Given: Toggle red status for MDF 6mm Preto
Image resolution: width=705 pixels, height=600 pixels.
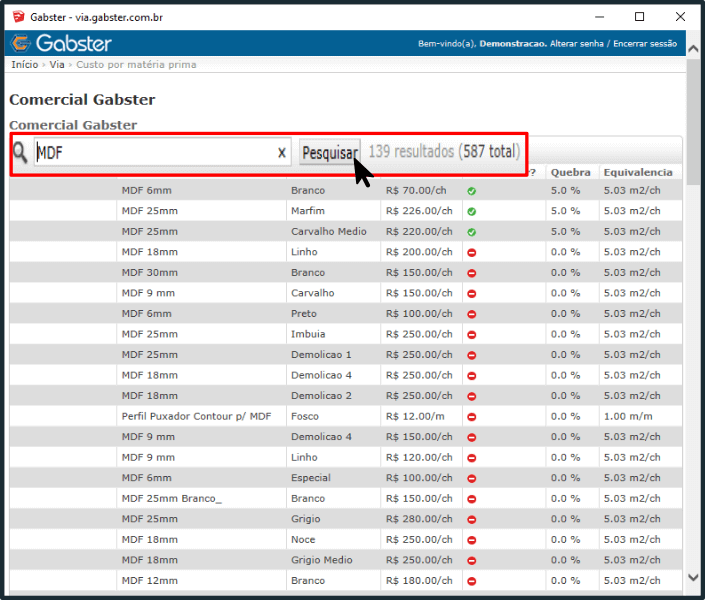Looking at the screenshot, I should pos(471,314).
